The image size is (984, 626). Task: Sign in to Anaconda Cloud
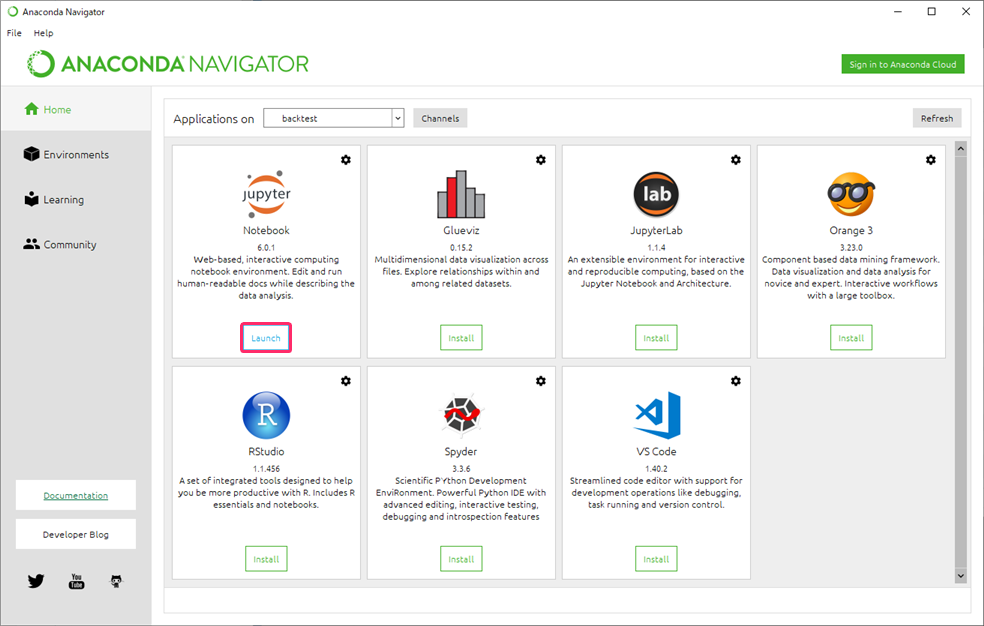pyautogui.click(x=902, y=64)
